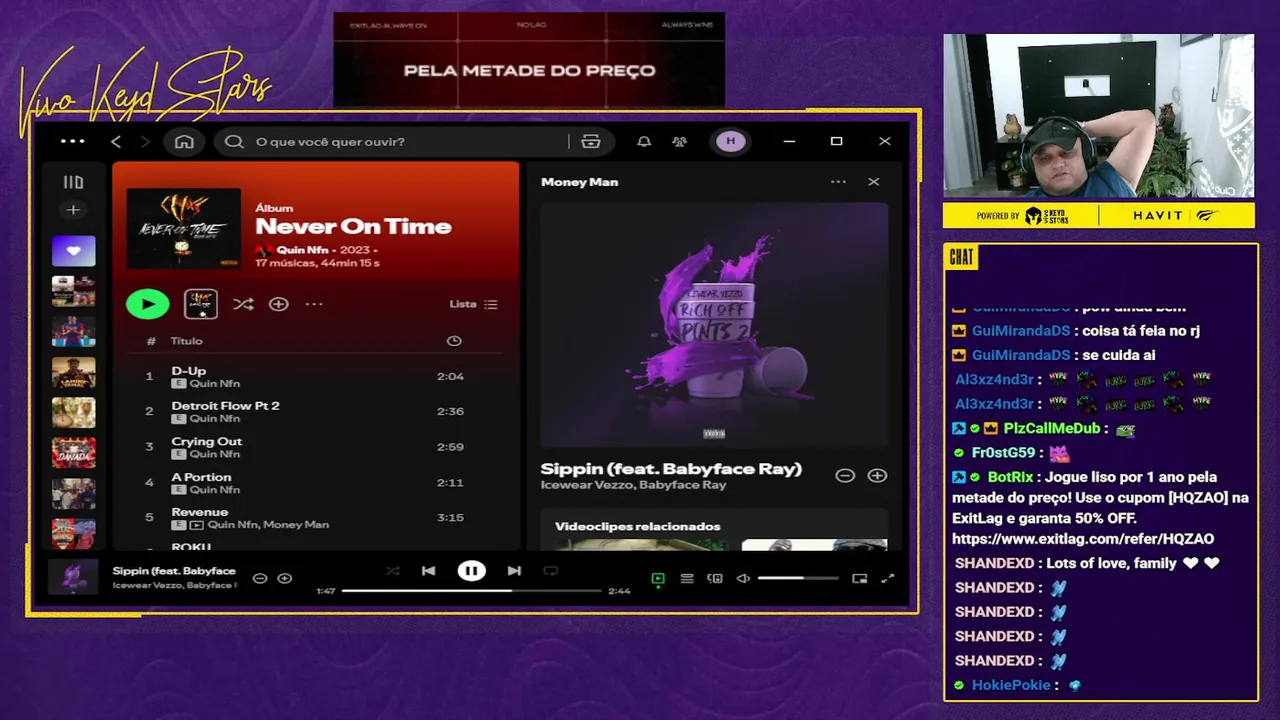Add Sippin to playlist via panel plus
The image size is (1280, 720).
[877, 476]
